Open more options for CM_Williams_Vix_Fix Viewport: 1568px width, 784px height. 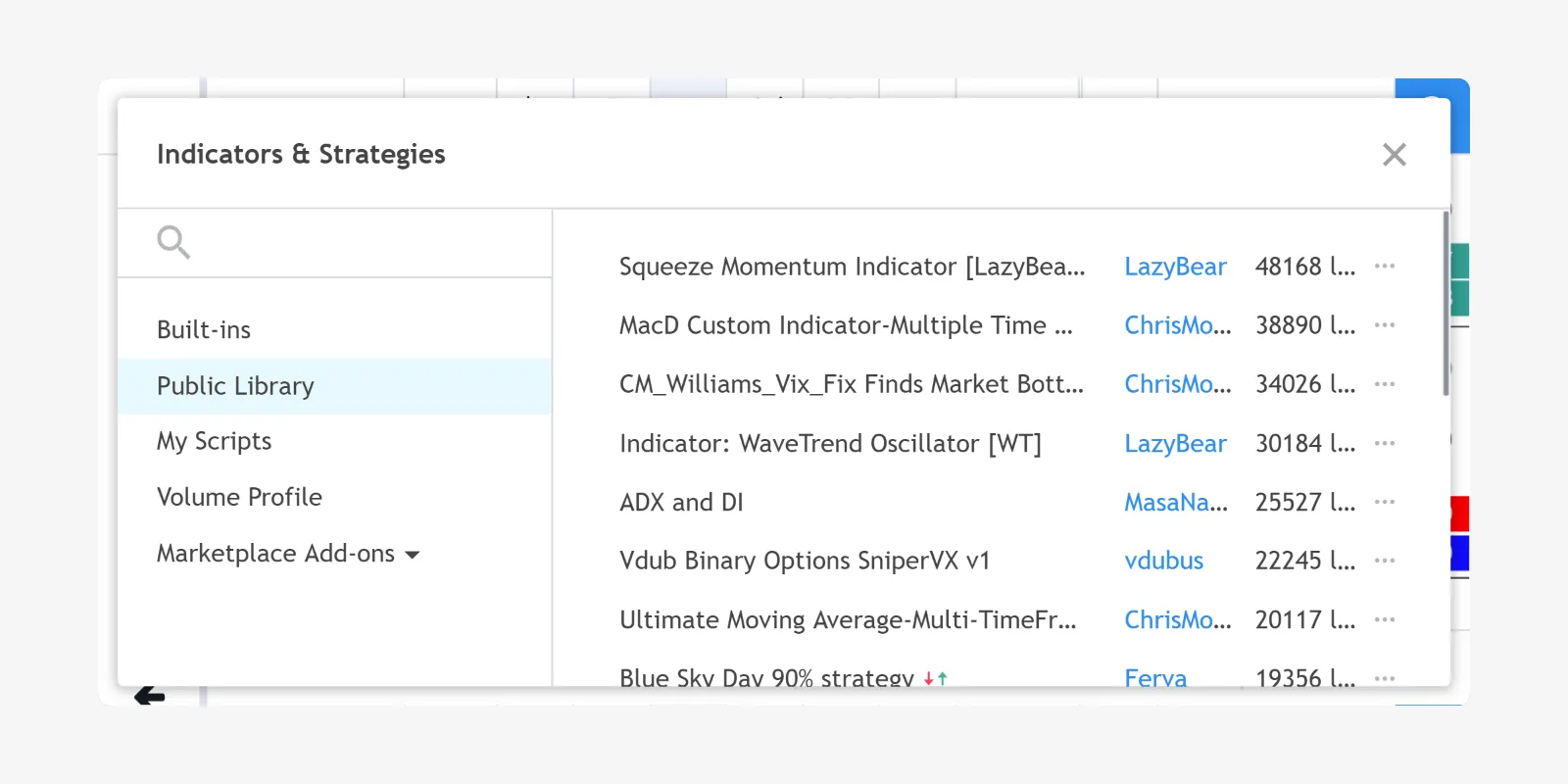point(1384,384)
